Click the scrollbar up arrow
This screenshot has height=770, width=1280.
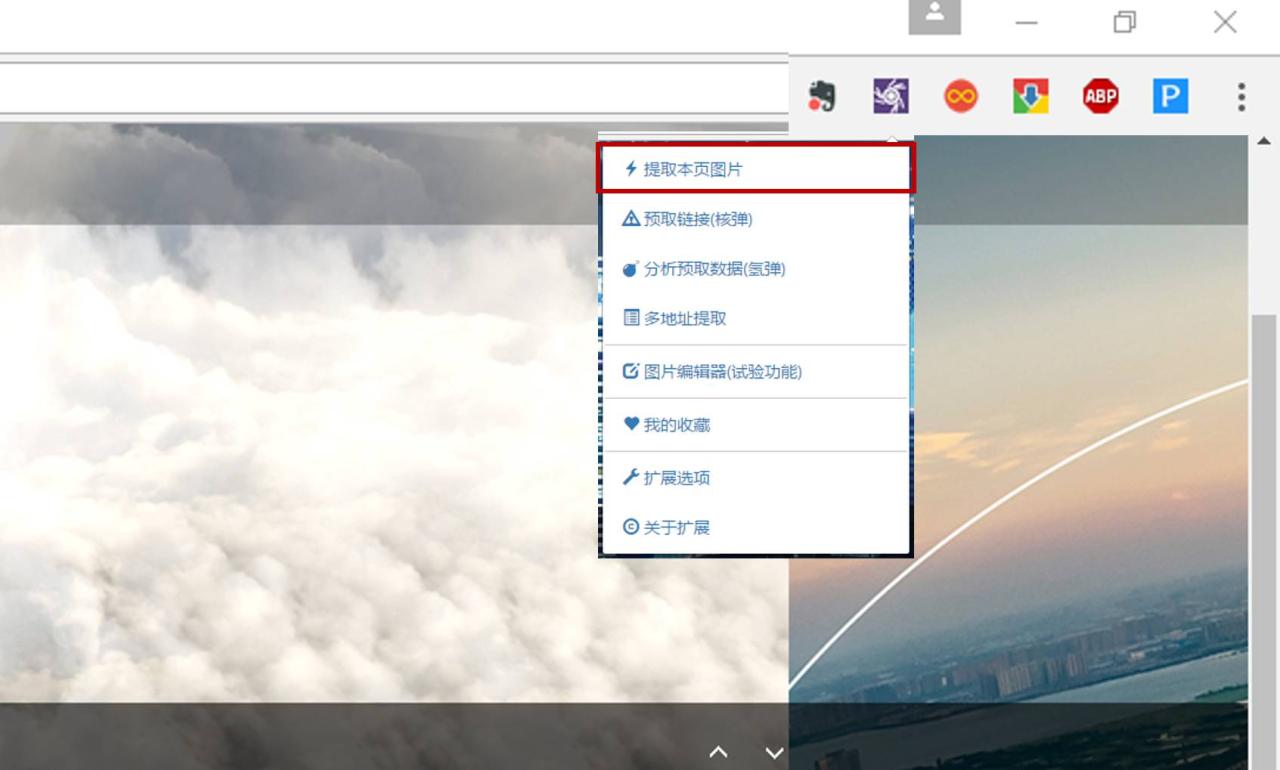pyautogui.click(x=1264, y=142)
